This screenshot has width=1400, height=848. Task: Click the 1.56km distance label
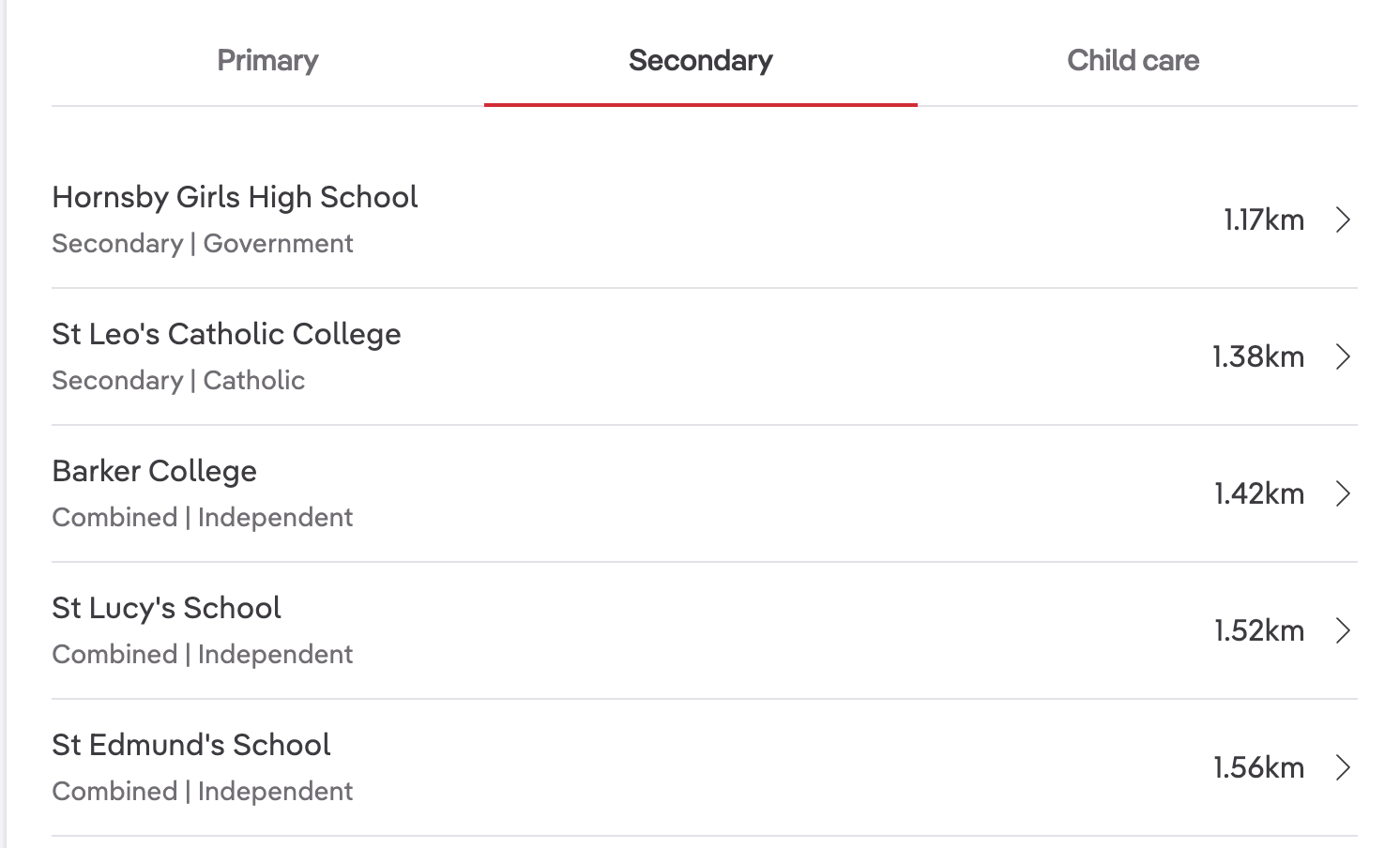1258,768
